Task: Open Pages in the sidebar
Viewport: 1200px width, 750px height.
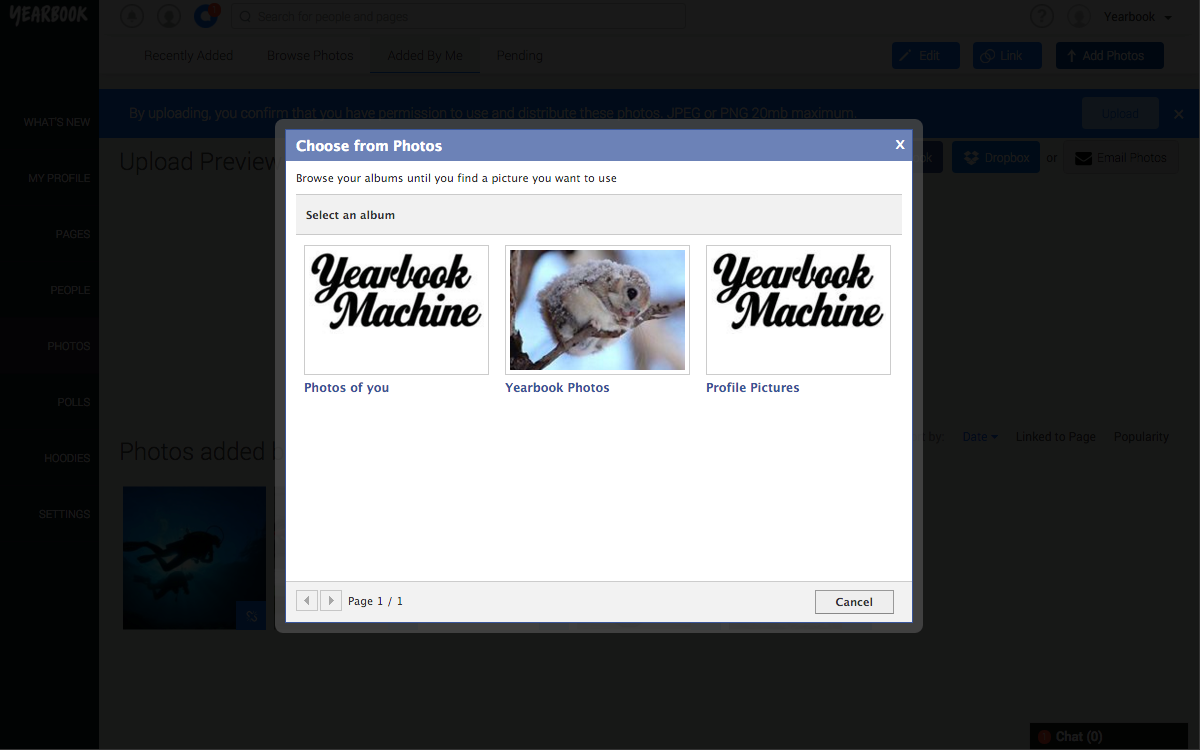Action: click(x=73, y=234)
